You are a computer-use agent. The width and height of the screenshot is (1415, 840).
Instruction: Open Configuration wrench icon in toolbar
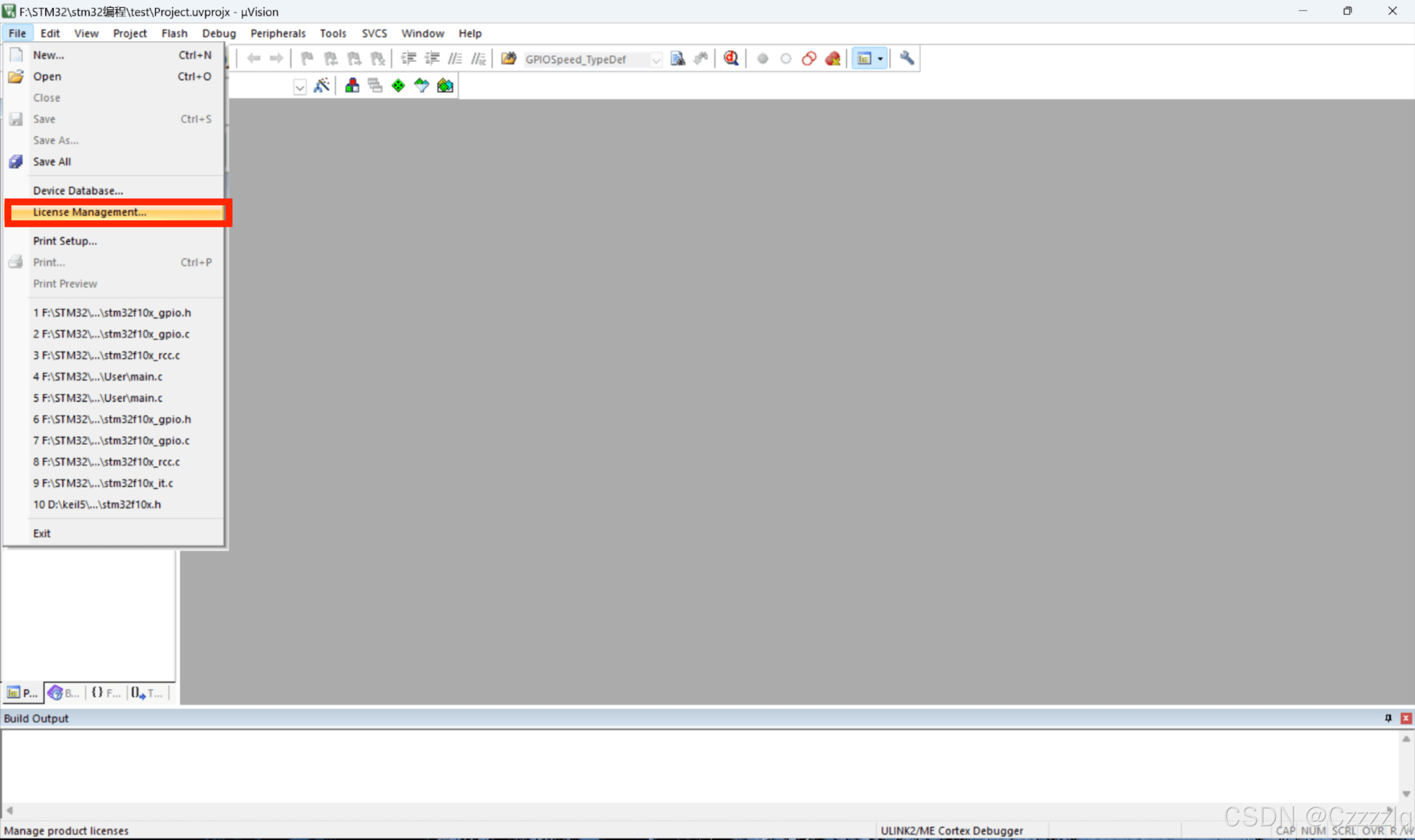click(907, 58)
